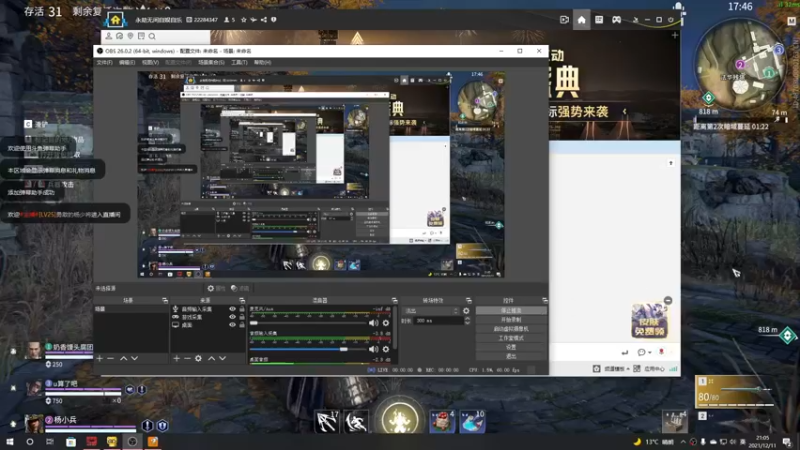Click the list panel icon in streaming app header
This screenshot has width=800, height=450.
[x=599, y=20]
